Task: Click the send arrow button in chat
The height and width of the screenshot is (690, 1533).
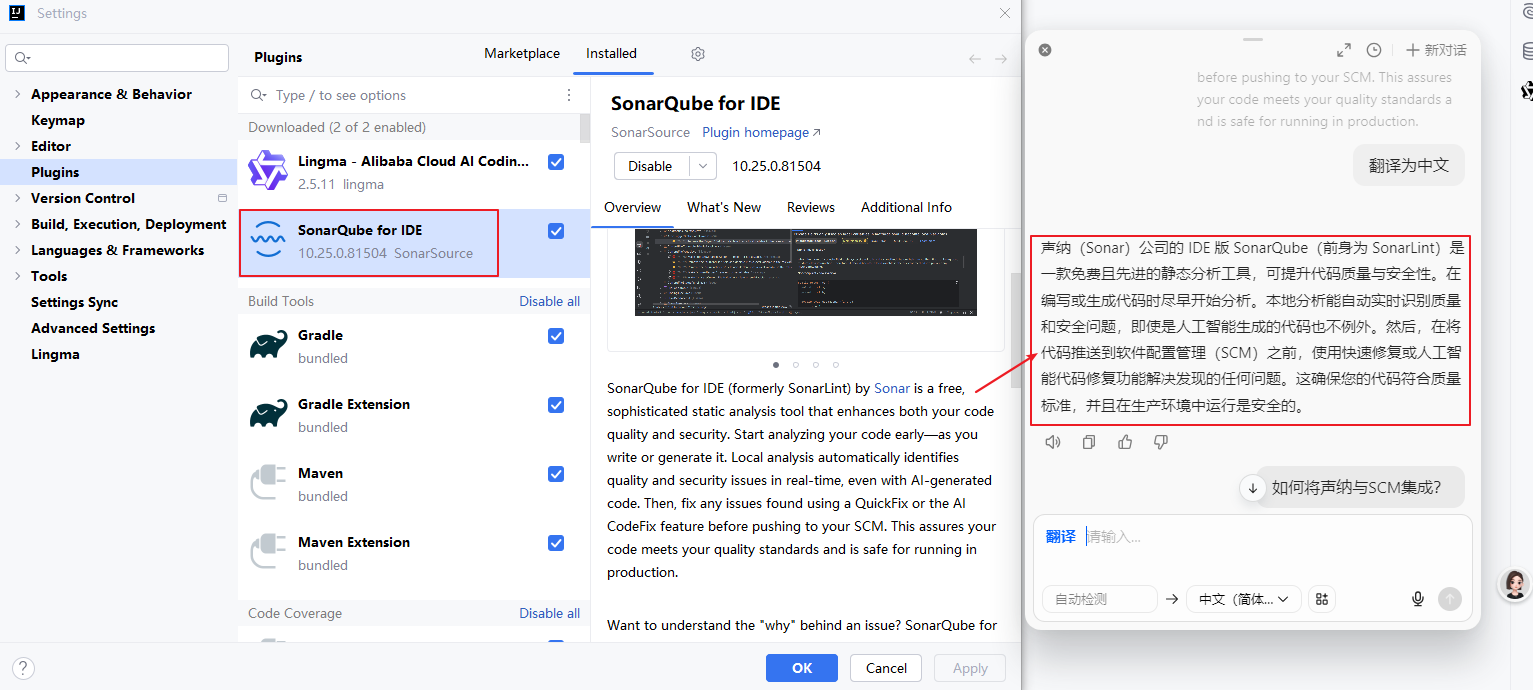Action: 1450,599
